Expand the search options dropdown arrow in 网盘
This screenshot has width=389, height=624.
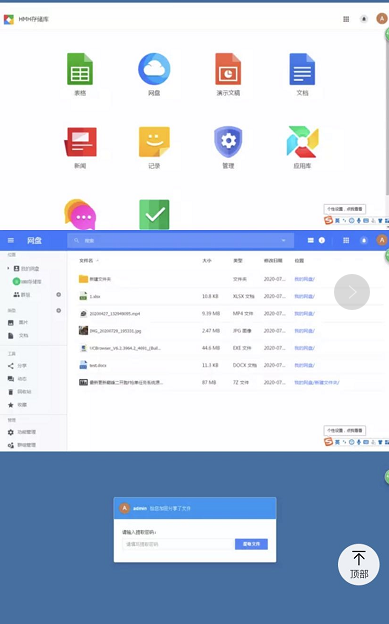click(x=283, y=240)
